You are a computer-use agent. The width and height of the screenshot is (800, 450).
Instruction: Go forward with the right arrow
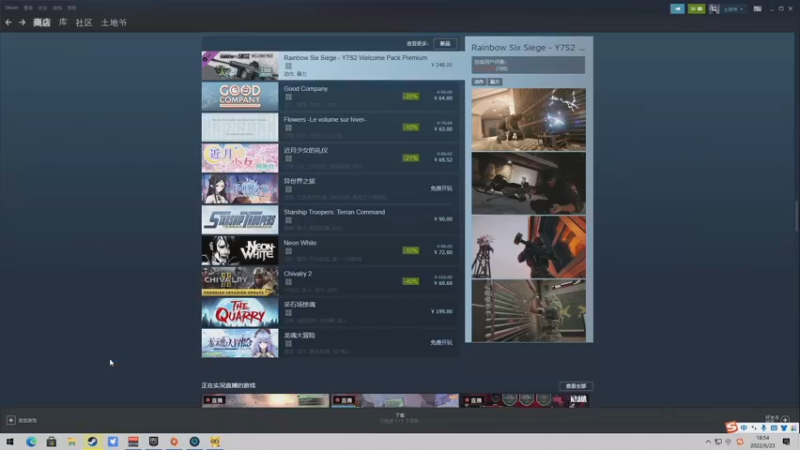22,22
